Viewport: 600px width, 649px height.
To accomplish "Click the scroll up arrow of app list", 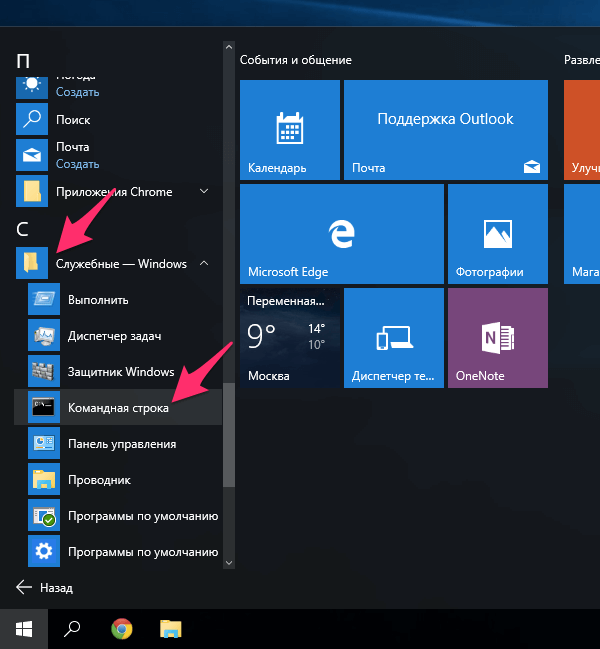I will tap(229, 48).
